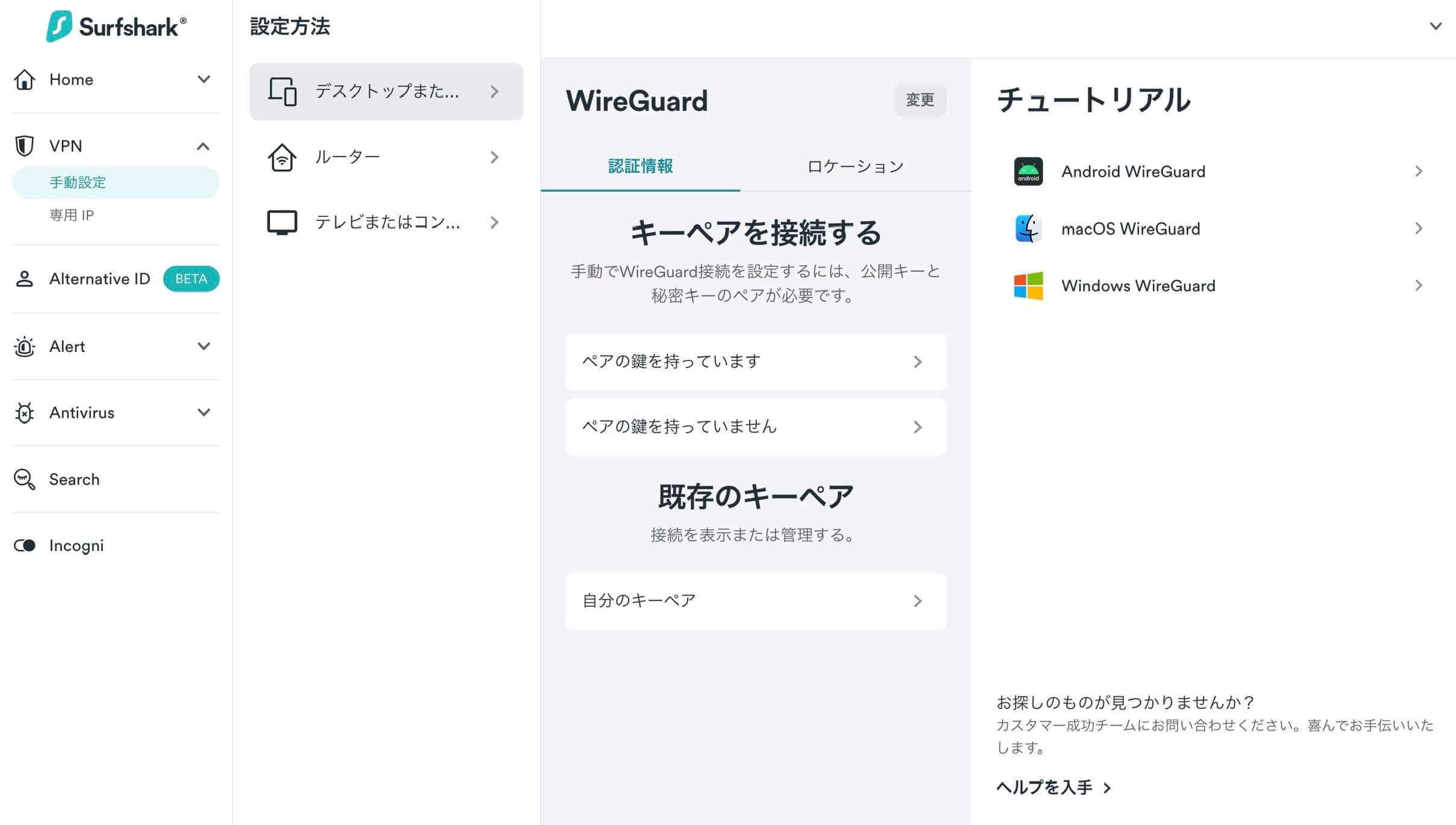Click the Surfshark logo

click(116, 27)
